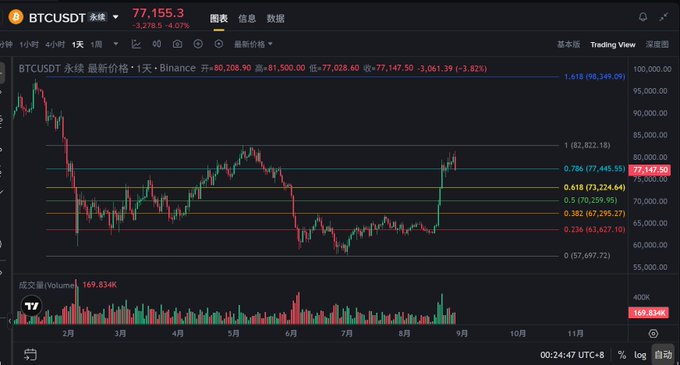
Task: Open the price alert bell icon
Action: click(643, 17)
